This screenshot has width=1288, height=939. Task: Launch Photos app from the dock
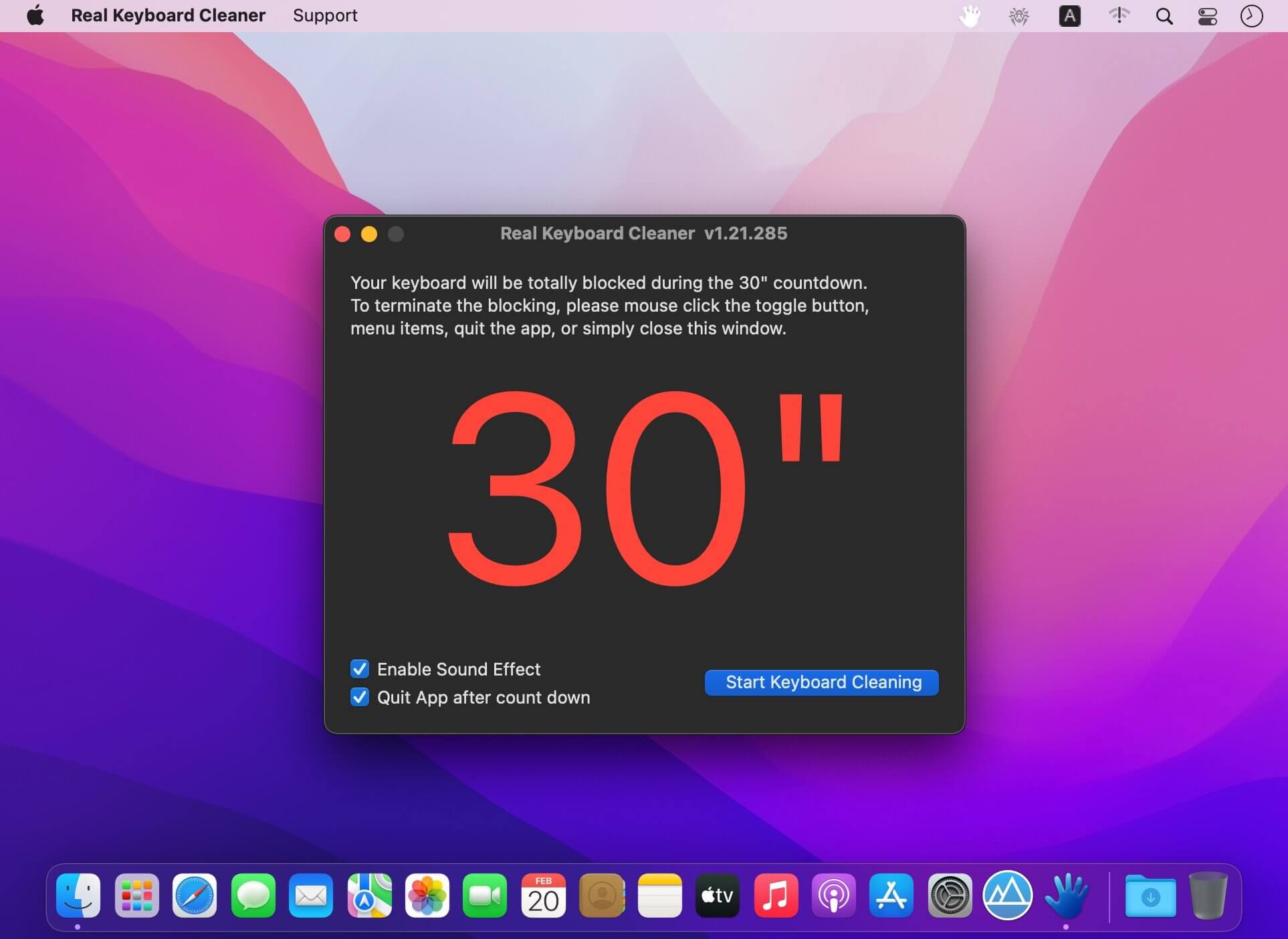(427, 896)
